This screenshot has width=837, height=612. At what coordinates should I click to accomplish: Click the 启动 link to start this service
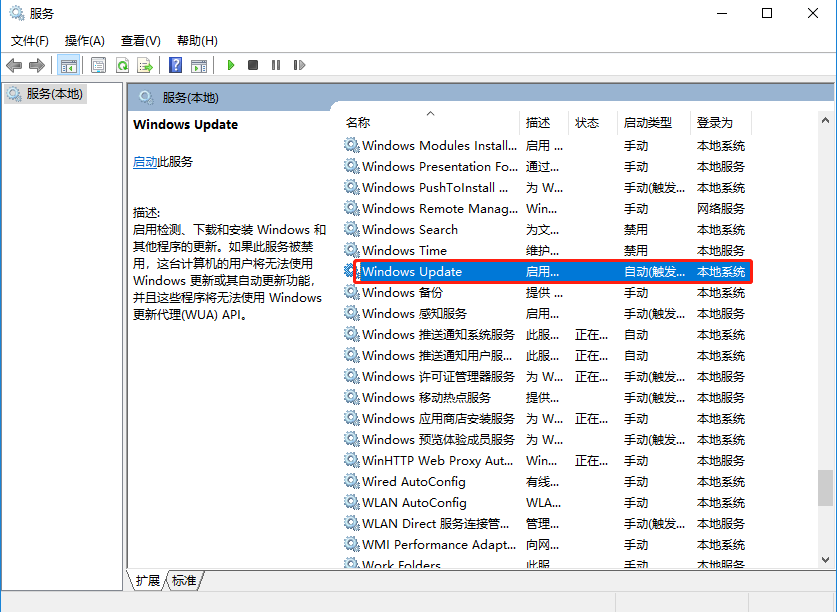(145, 162)
